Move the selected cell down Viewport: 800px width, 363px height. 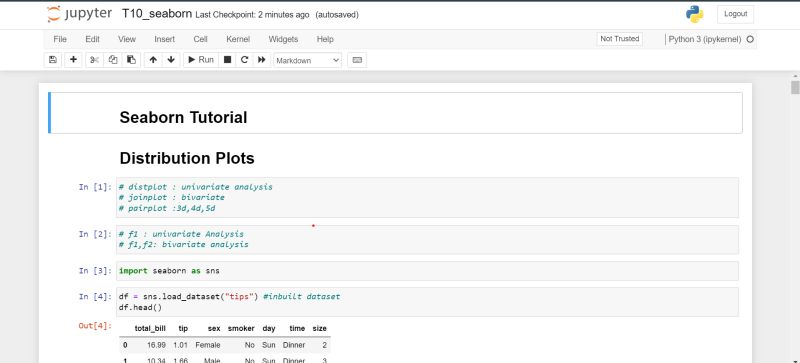click(171, 60)
